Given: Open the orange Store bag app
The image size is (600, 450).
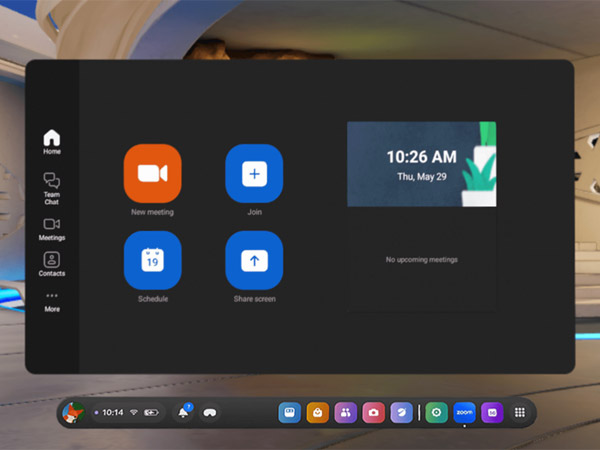Looking at the screenshot, I should point(318,412).
